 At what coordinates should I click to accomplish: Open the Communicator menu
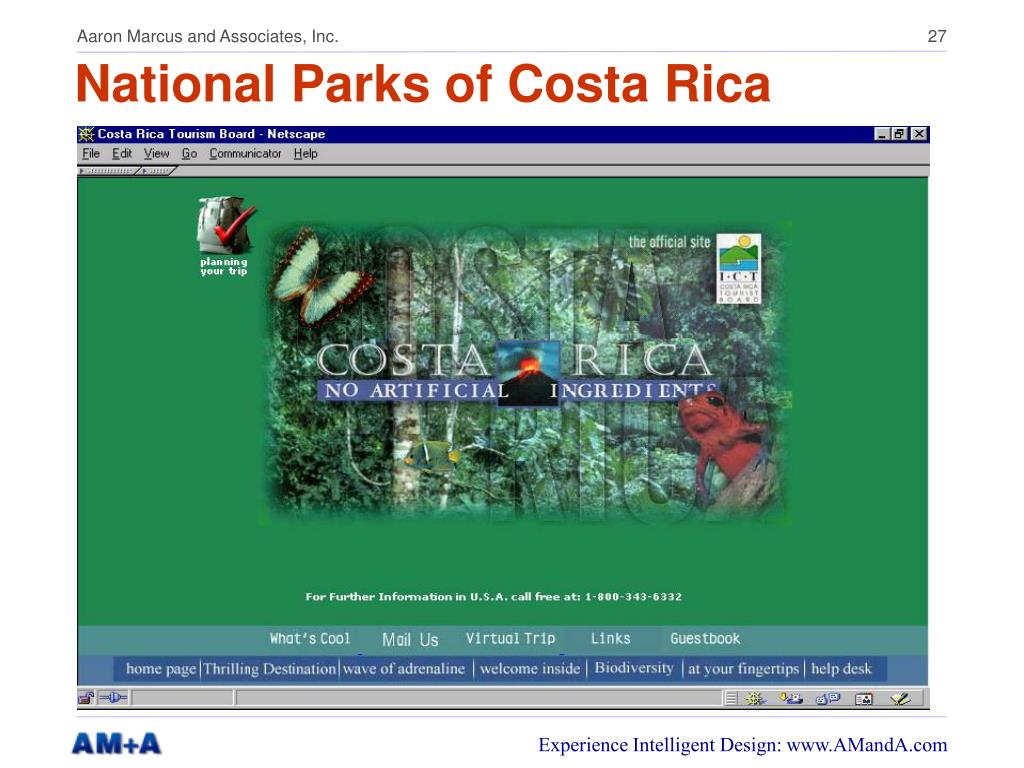coord(245,153)
